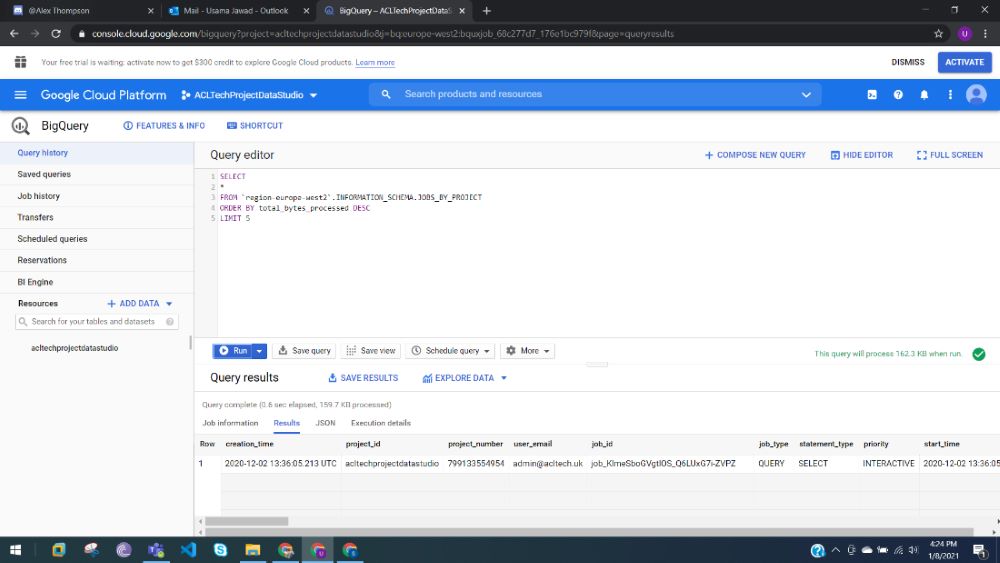Switch to Mail - Outlook browser tab
Viewport: 1000px width, 563px height.
click(237, 11)
